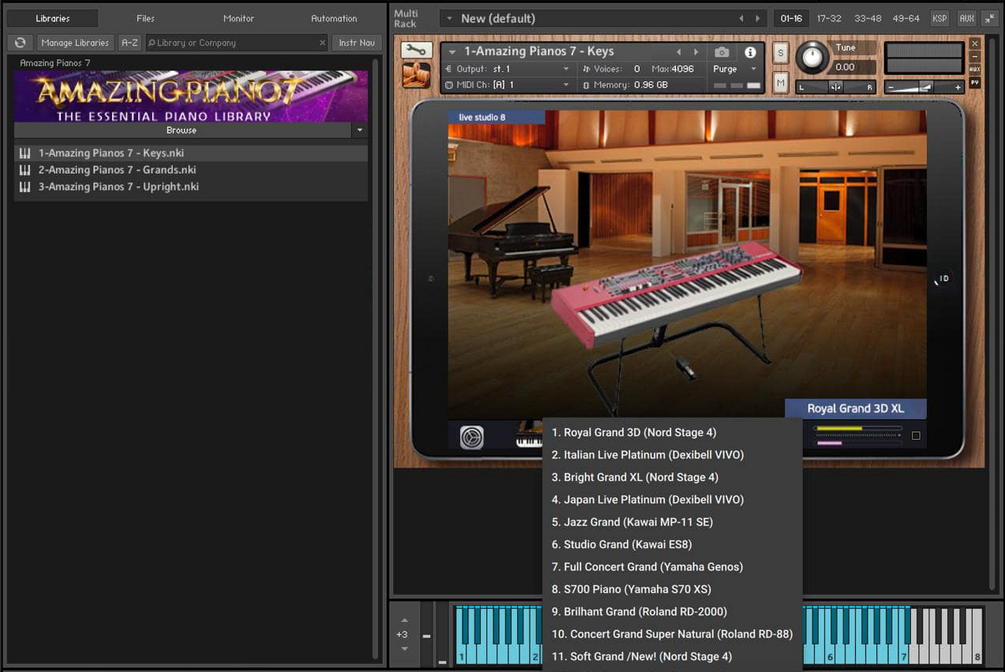Click the 3D rotate icon on tablet edge
Screen dimensions: 1005x672
(x=942, y=279)
